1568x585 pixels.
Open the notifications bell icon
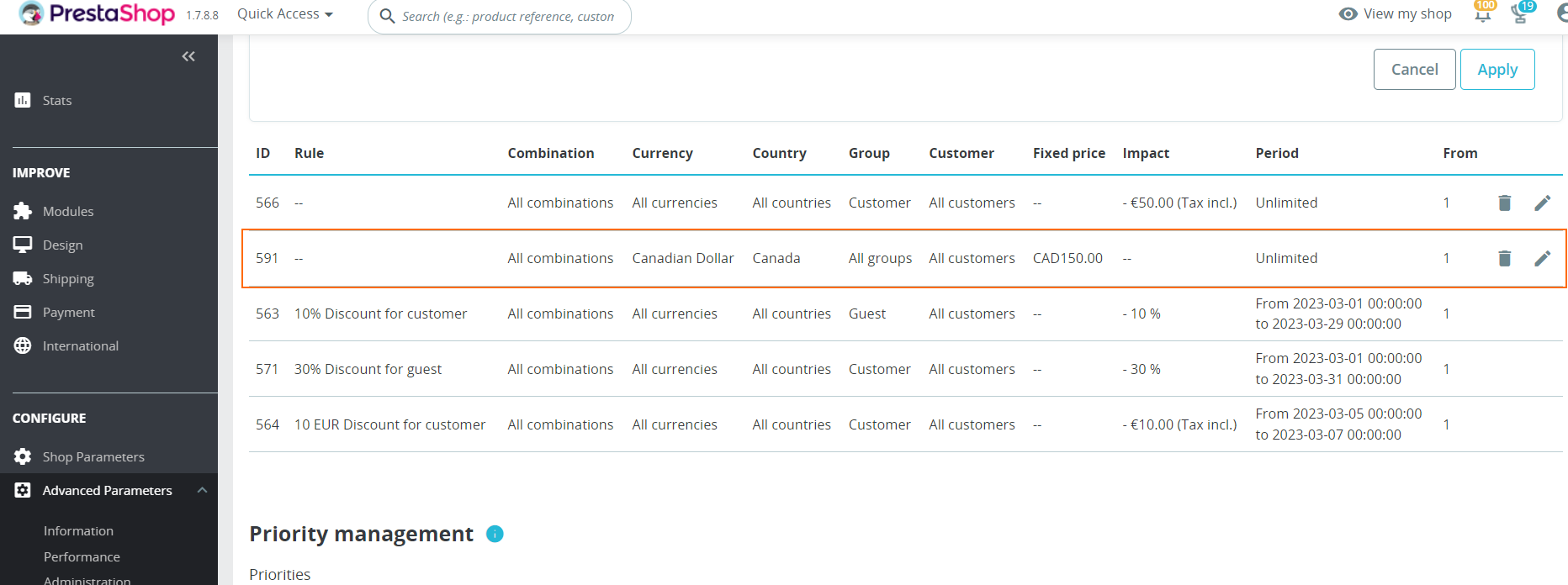tap(1482, 14)
